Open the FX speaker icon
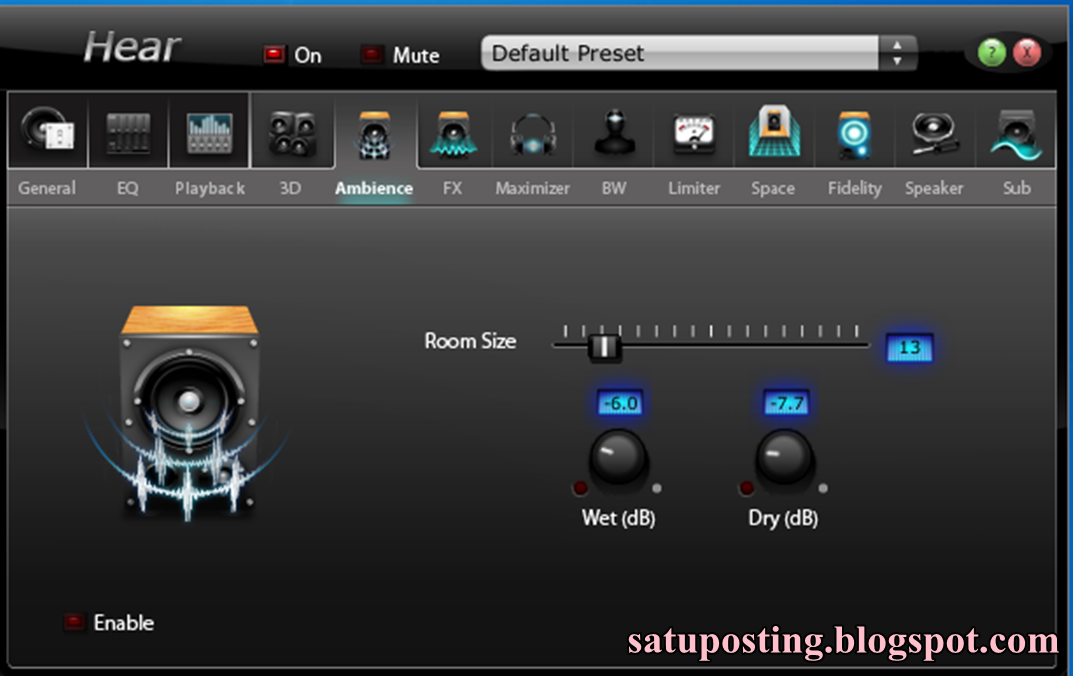The height and width of the screenshot is (676, 1073). pos(453,133)
